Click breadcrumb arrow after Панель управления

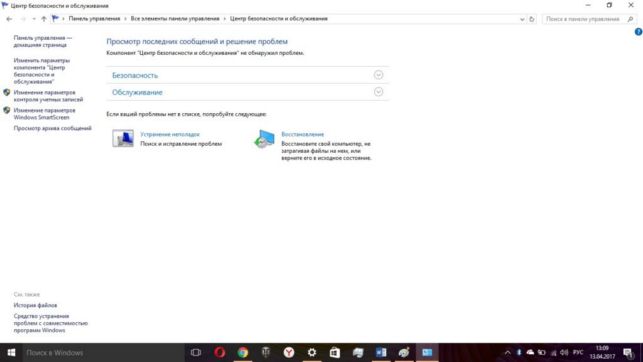pyautogui.click(x=125, y=19)
